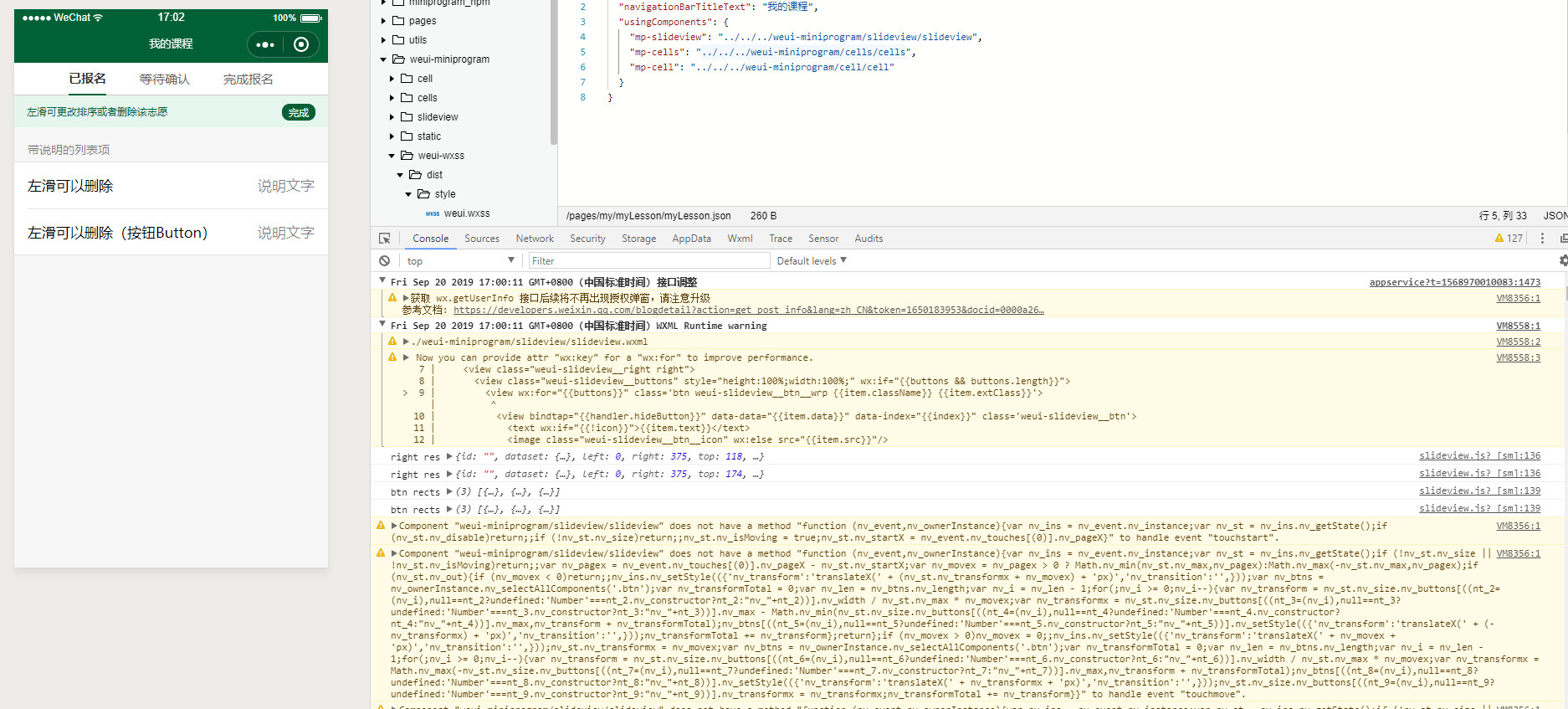This screenshot has height=709, width=1568.
Task: Clear the console with the ban icon
Action: tap(384, 261)
